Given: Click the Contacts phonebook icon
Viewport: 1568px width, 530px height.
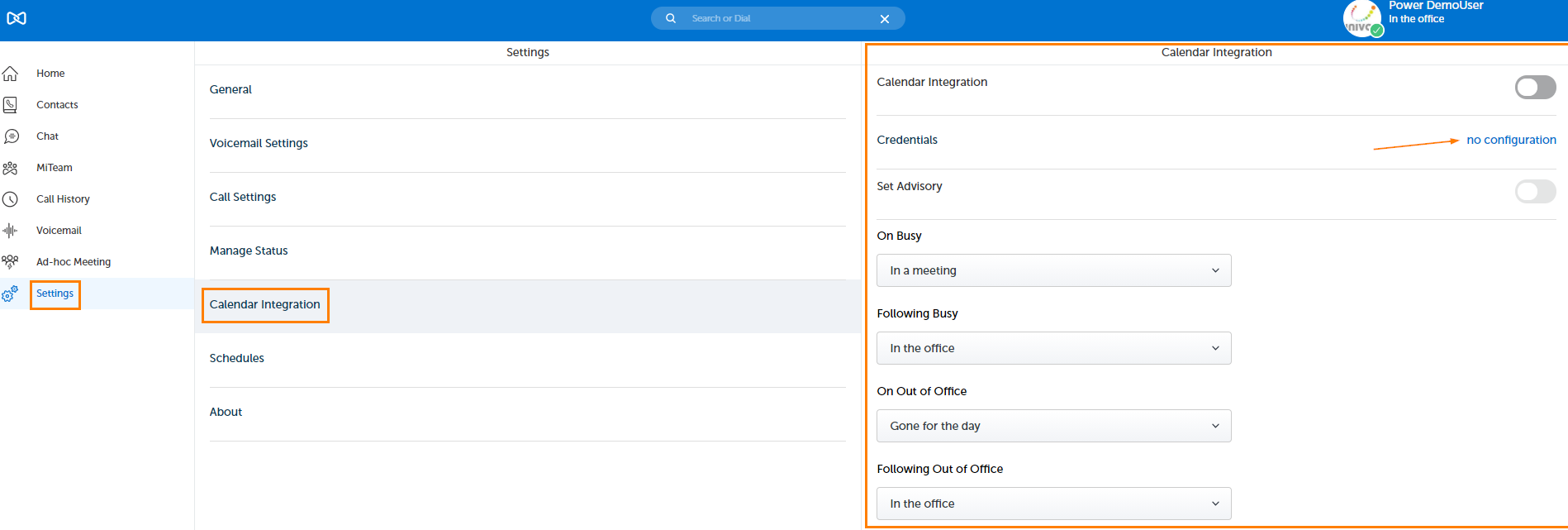Looking at the screenshot, I should (10, 105).
